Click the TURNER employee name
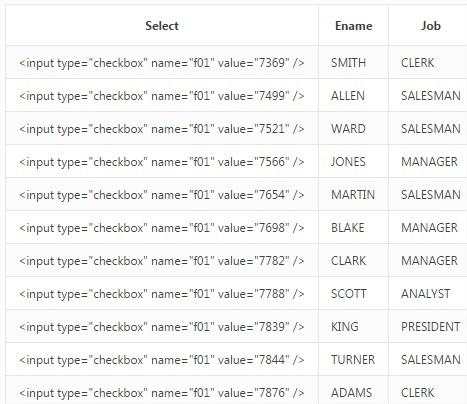This screenshot has width=467, height=404. click(x=353, y=360)
